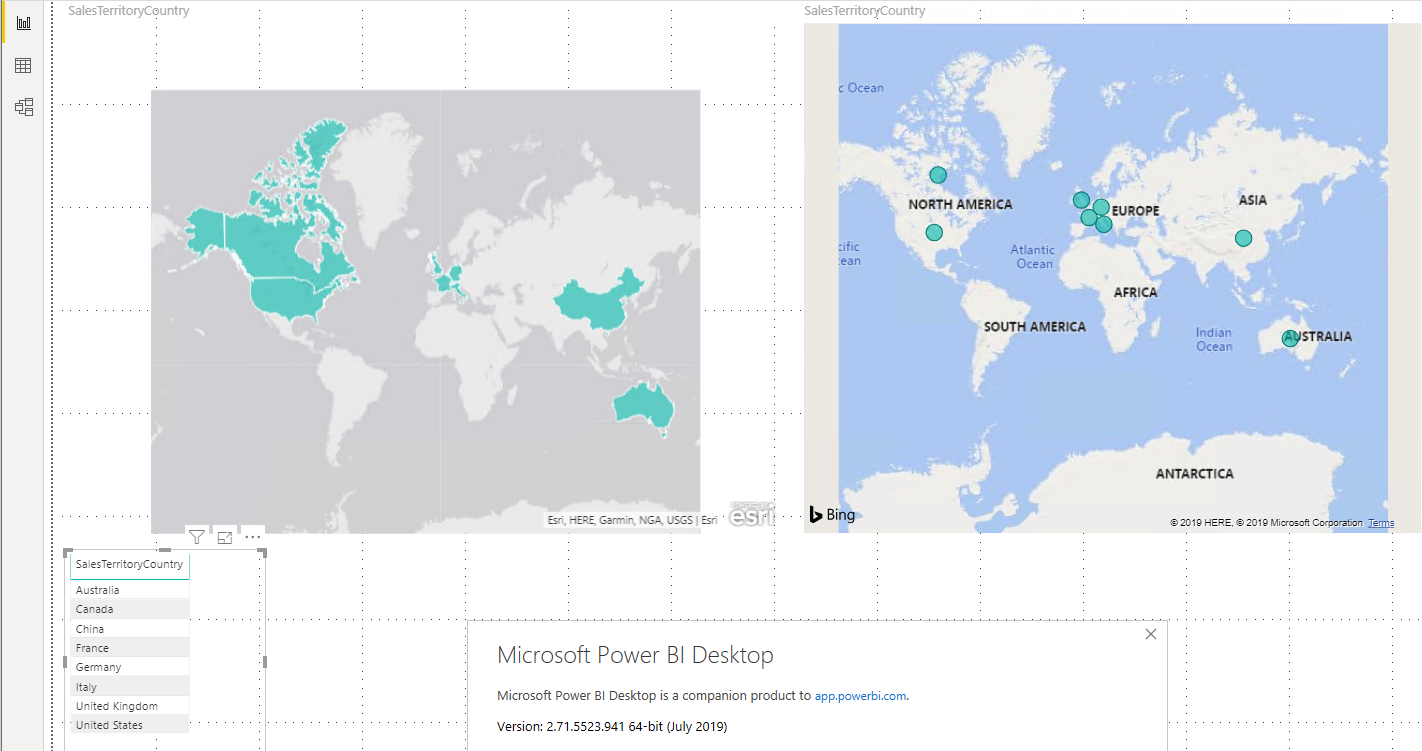This screenshot has width=1422, height=751.
Task: Open the Terms link on Bing map
Action: tap(1381, 523)
